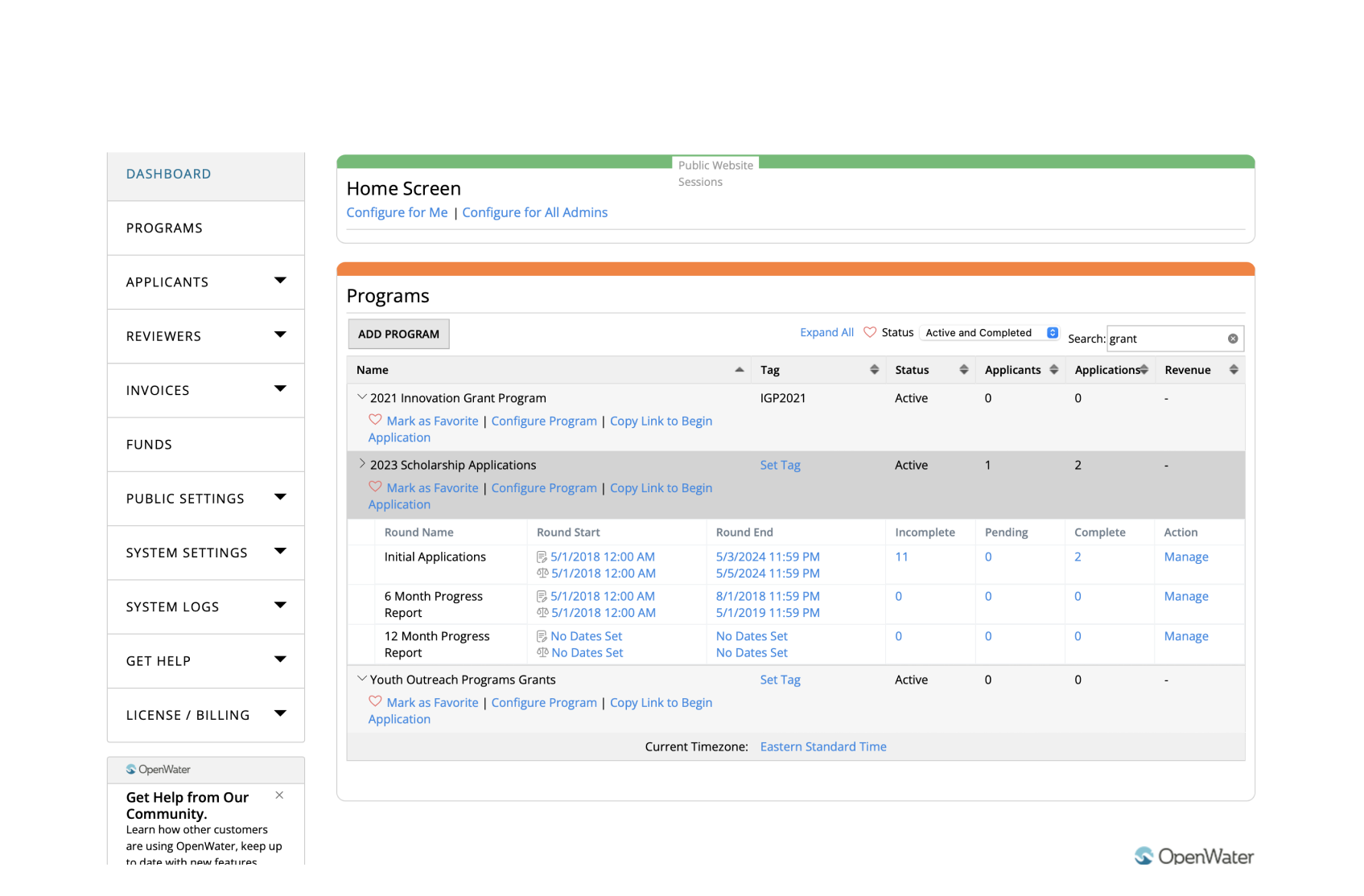The image size is (1364, 896).
Task: Click the sort arrow on Name column
Action: [739, 370]
